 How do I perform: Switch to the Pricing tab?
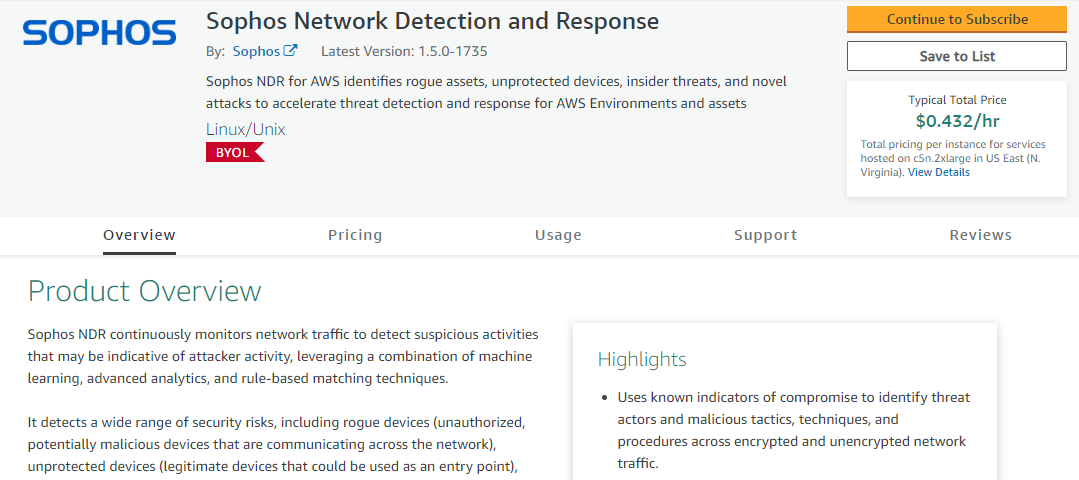point(355,235)
